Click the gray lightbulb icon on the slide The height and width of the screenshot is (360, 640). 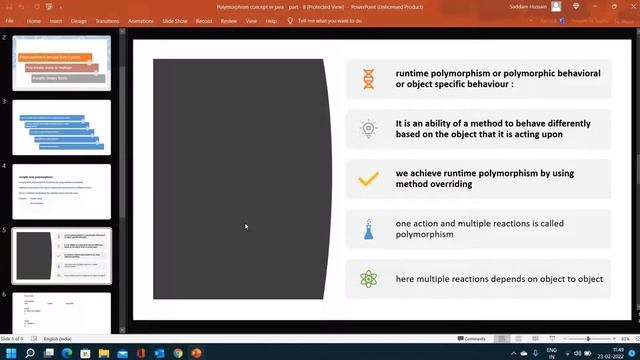point(368,129)
